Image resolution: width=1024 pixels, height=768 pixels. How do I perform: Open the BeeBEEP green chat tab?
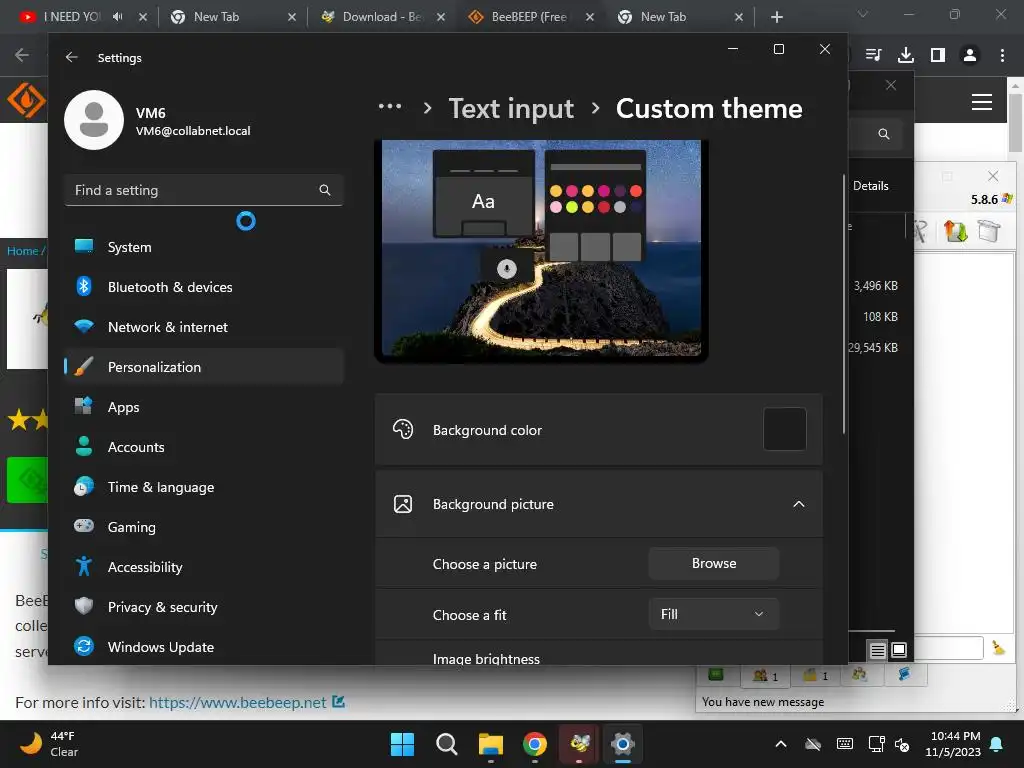point(716,675)
